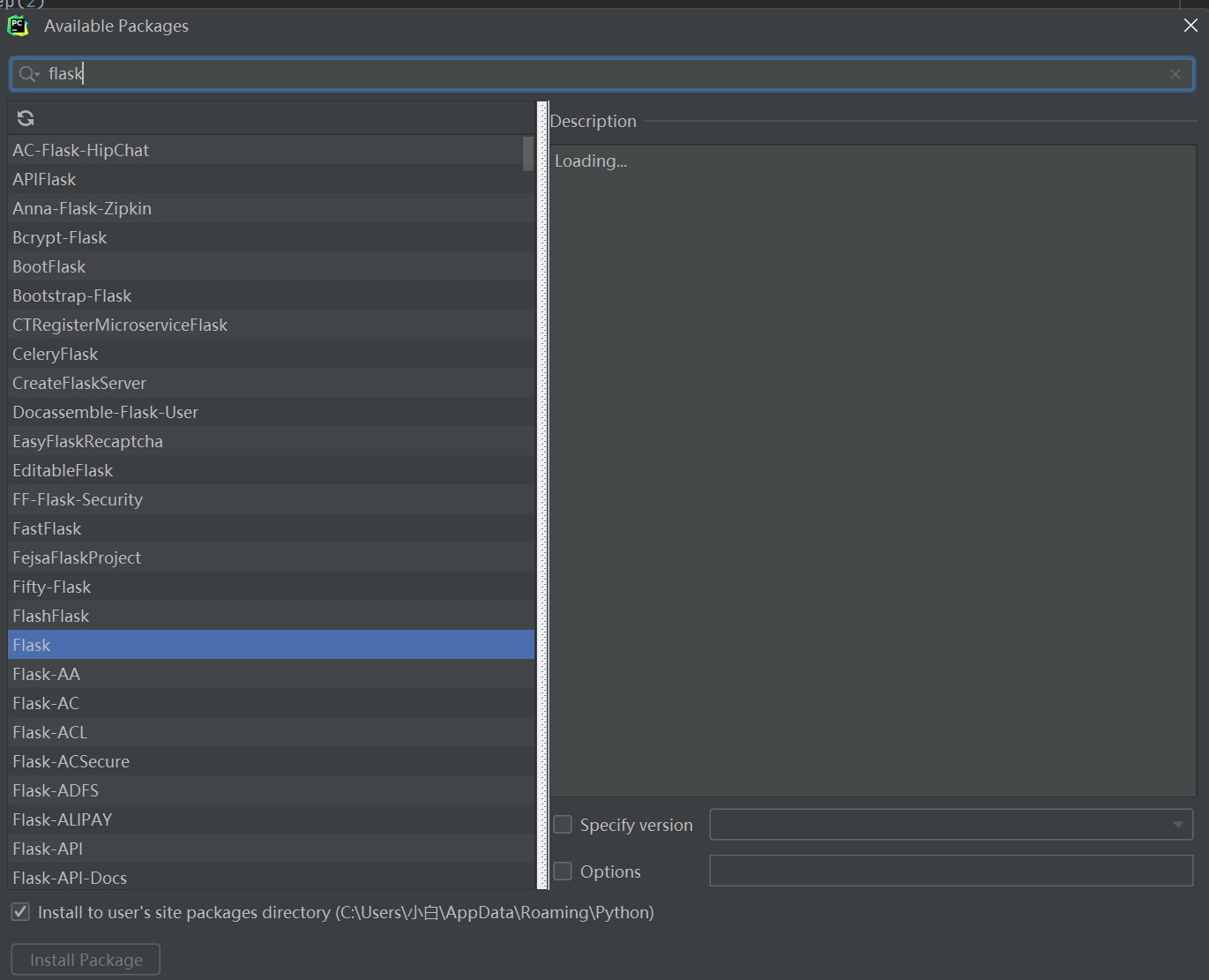Select CTRegisterMicroserviceFlask package
The width and height of the screenshot is (1209, 980).
[x=271, y=325]
